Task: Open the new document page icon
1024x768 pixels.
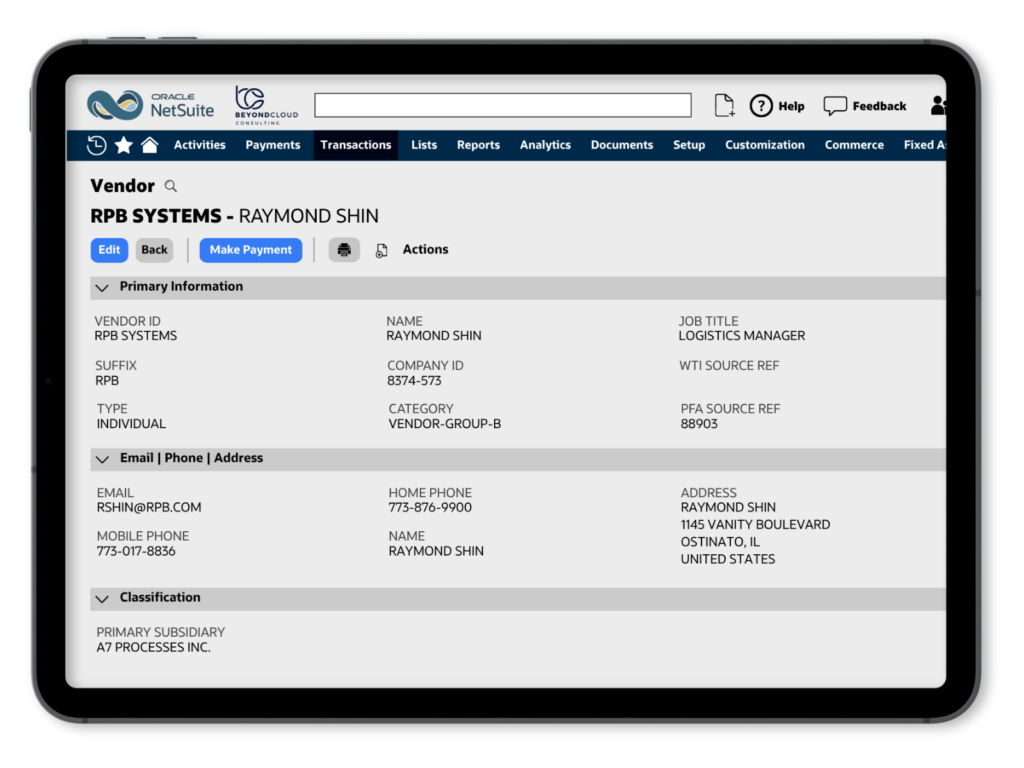Action: [x=724, y=105]
